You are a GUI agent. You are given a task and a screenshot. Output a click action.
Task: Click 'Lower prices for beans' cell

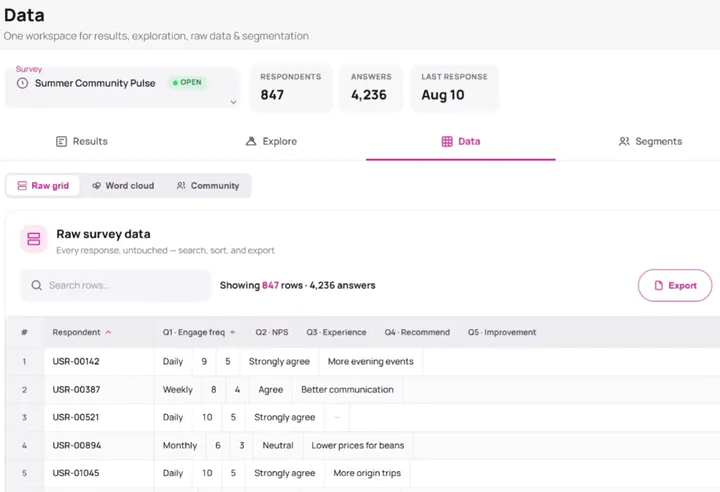[358, 445]
